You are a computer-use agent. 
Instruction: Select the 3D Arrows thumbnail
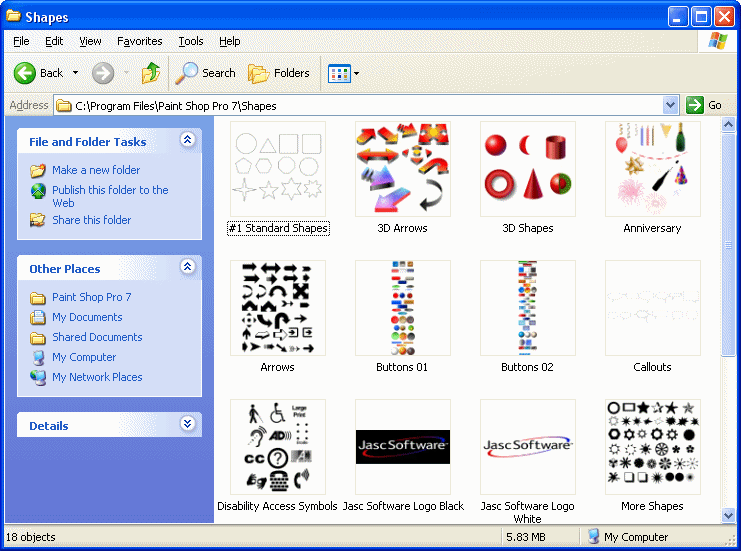[403, 169]
